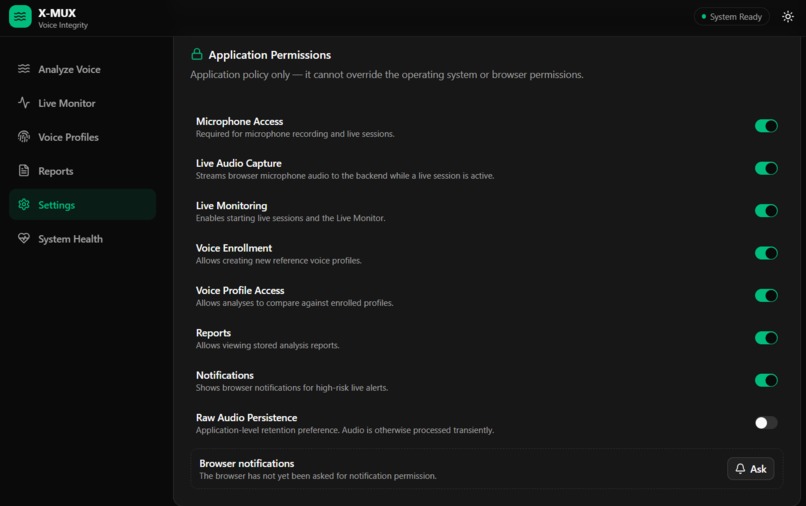Click the X-MUX app title
Image resolution: width=806 pixels, height=506 pixels.
coord(57,13)
